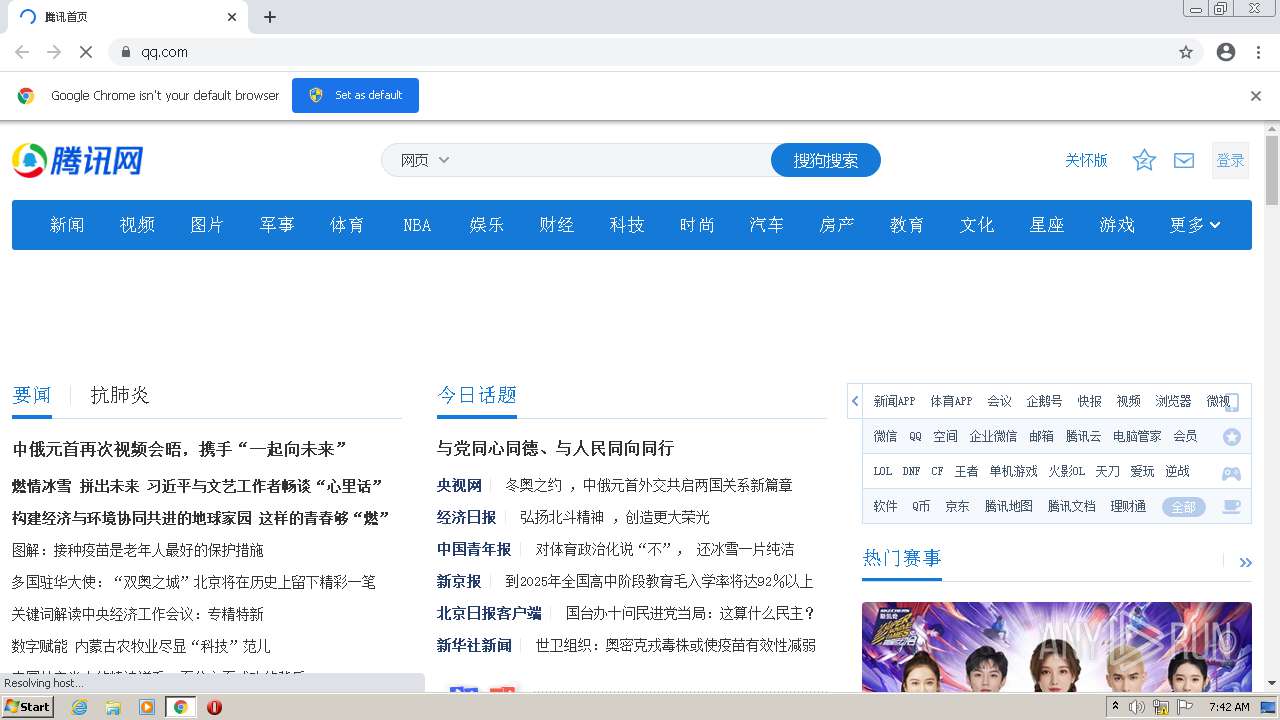Show more 热门赛事 with double arrow

click(x=1245, y=563)
